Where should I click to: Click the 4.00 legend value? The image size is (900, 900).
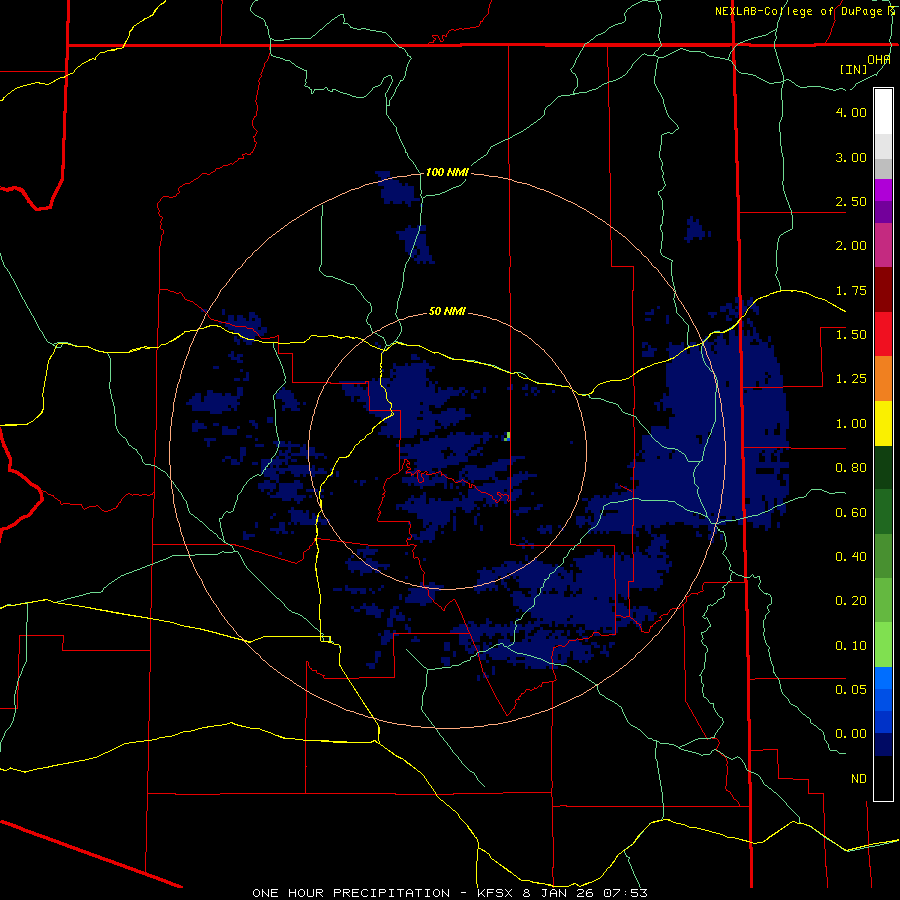coord(851,112)
